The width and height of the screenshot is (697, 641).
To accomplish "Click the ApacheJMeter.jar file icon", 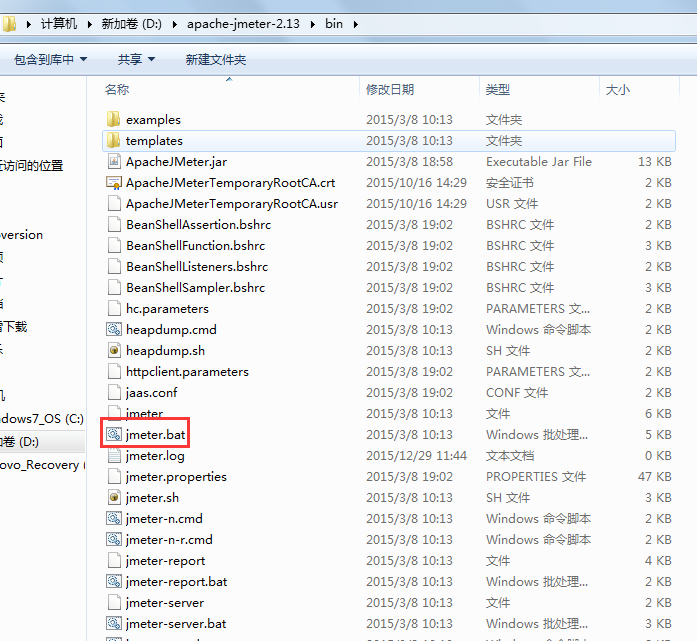I will 113,162.
